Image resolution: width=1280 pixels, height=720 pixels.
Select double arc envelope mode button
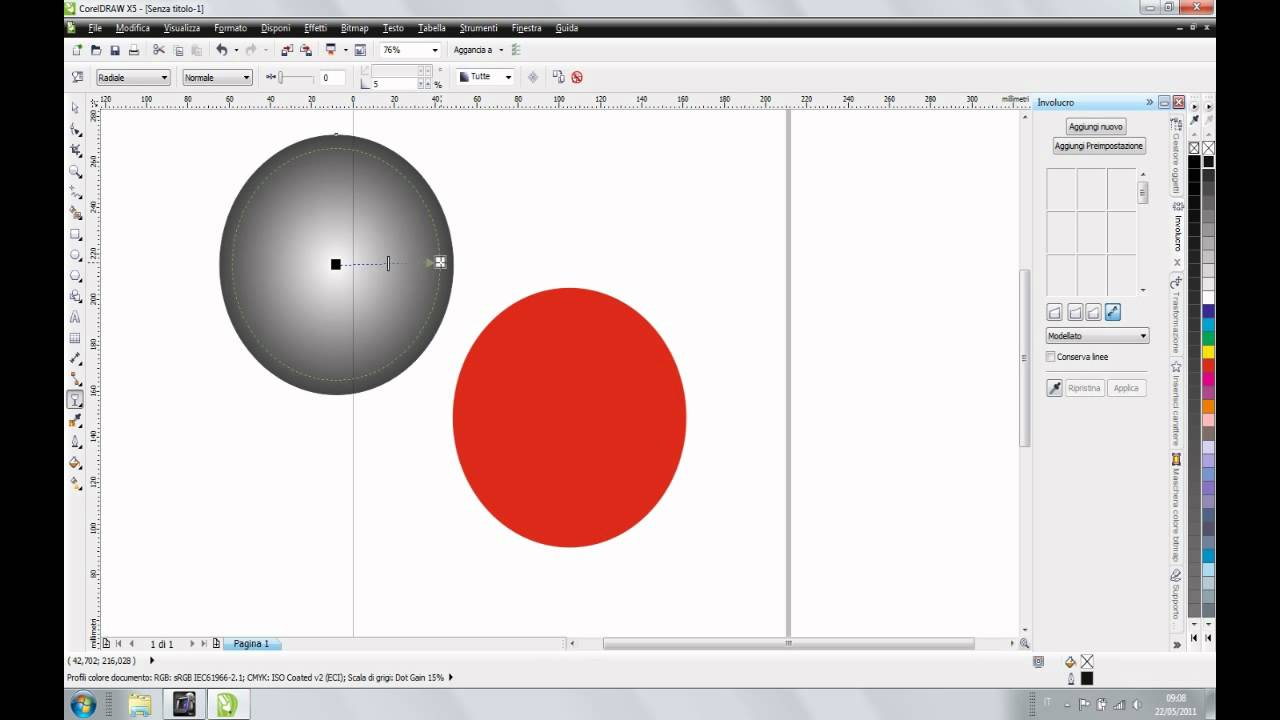pos(1093,313)
